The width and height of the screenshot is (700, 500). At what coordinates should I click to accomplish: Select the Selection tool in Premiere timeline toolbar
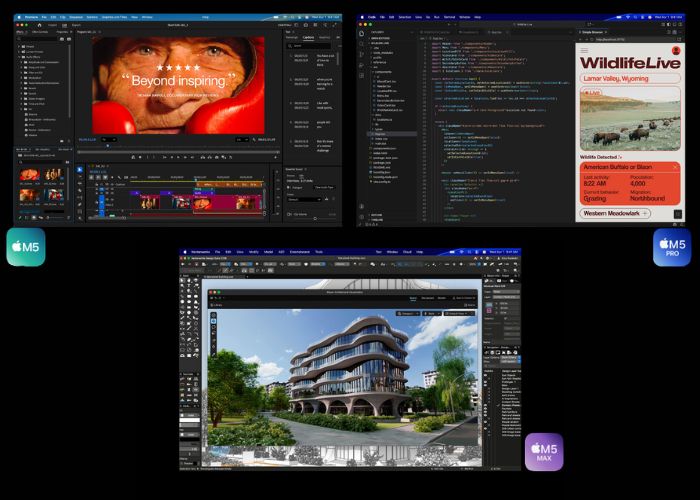coord(80,170)
